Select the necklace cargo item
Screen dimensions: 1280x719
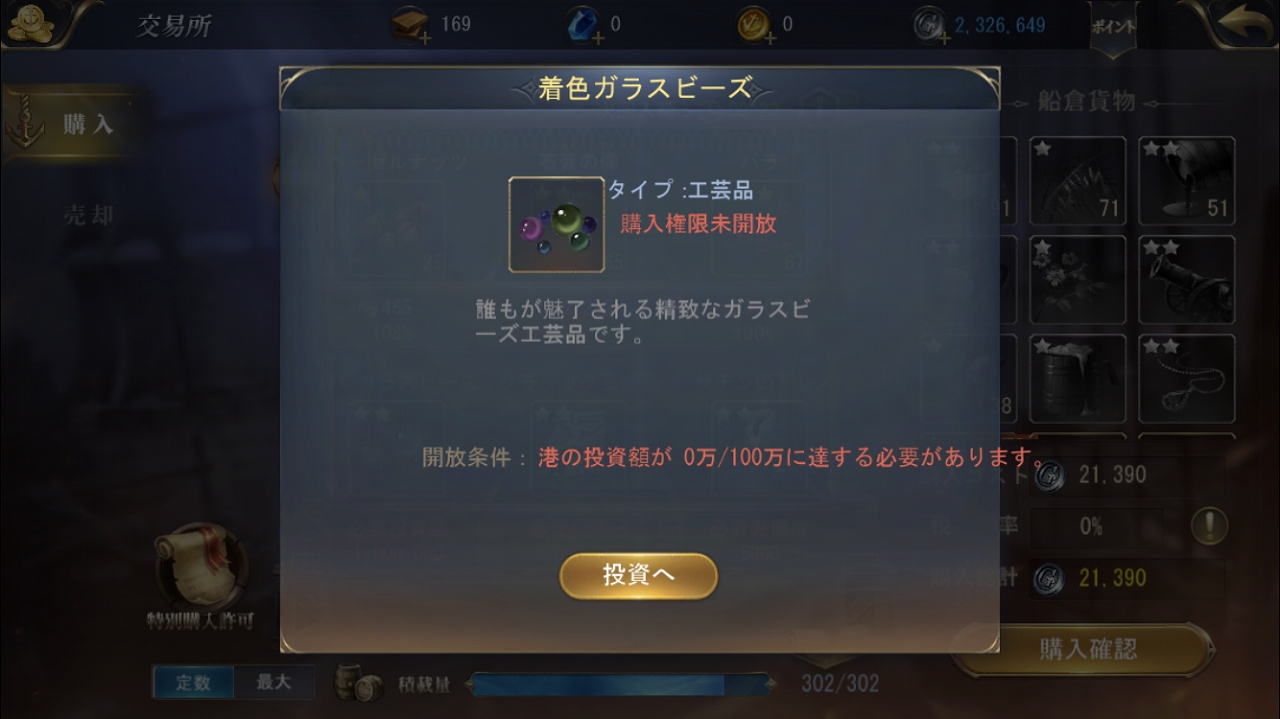tap(1186, 379)
